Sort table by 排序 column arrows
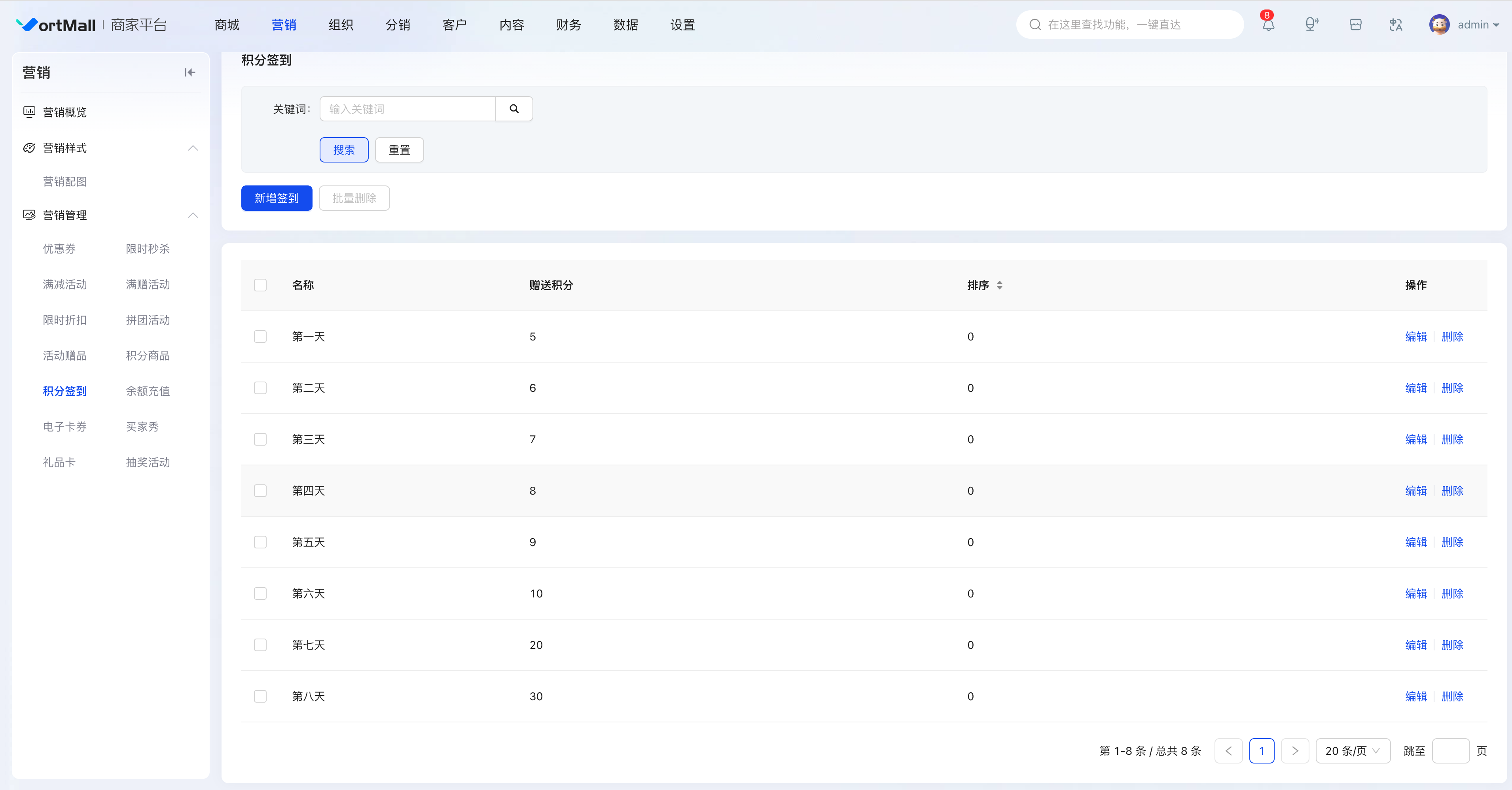1512x790 pixels. click(999, 285)
